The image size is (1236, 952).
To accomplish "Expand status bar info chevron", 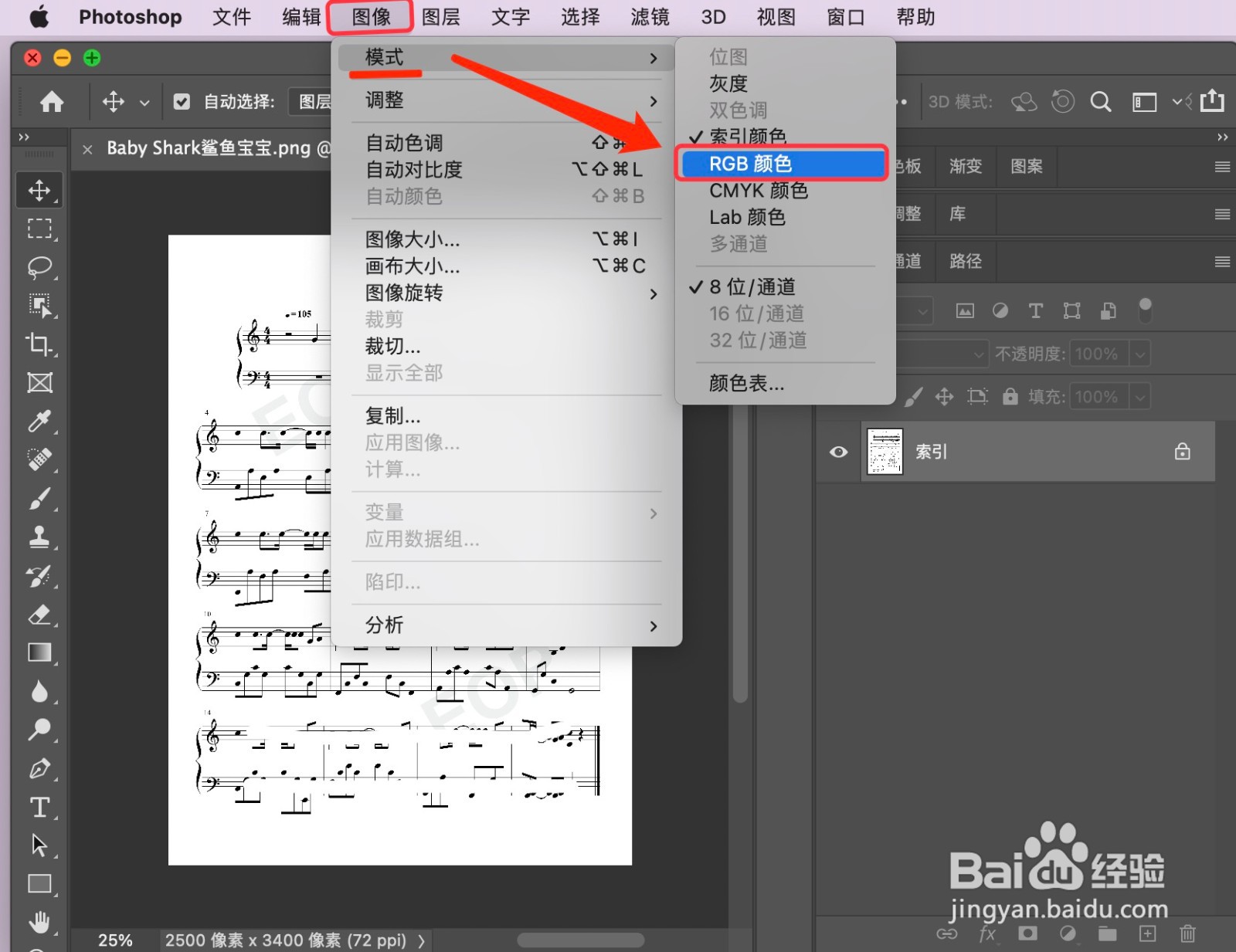I will point(421,940).
